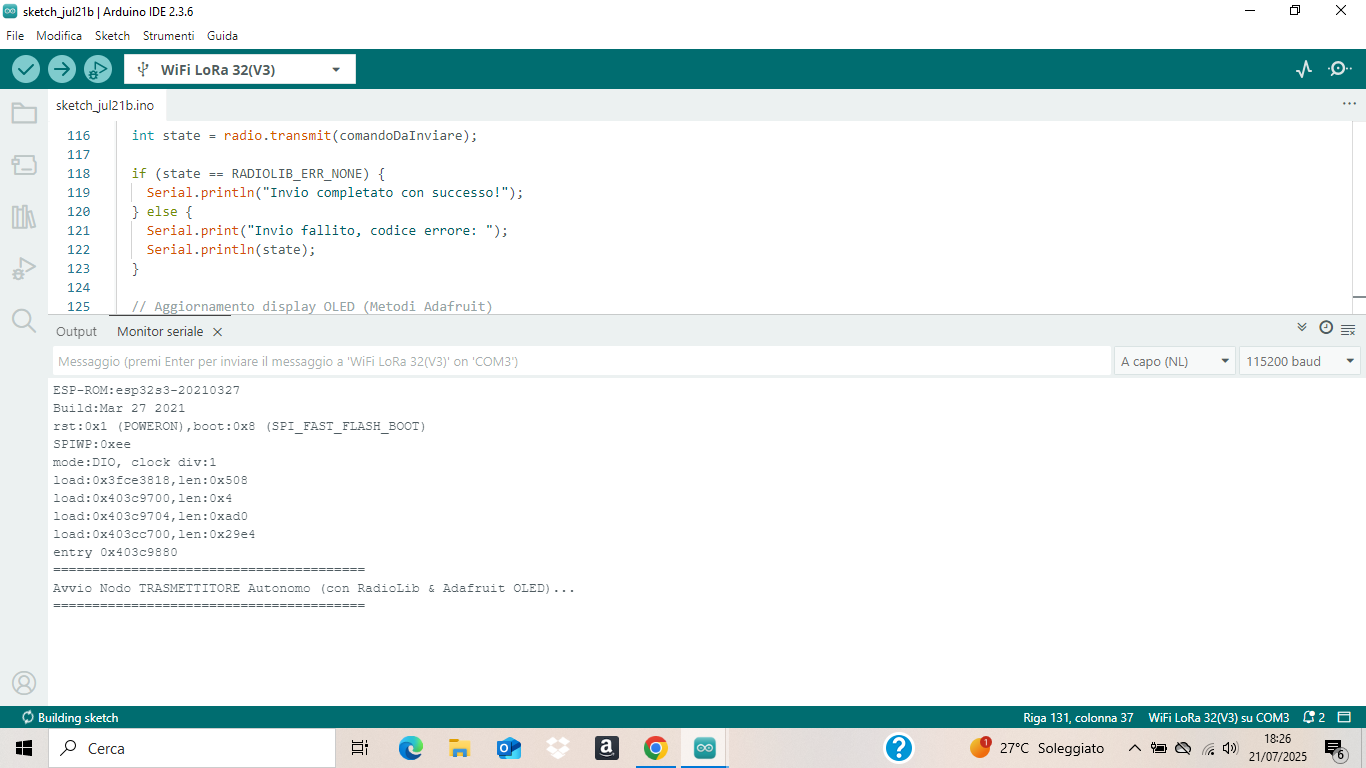This screenshot has height=768, width=1366.
Task: Toggle timestamp clock icon in Serial Monitor
Action: [1326, 327]
